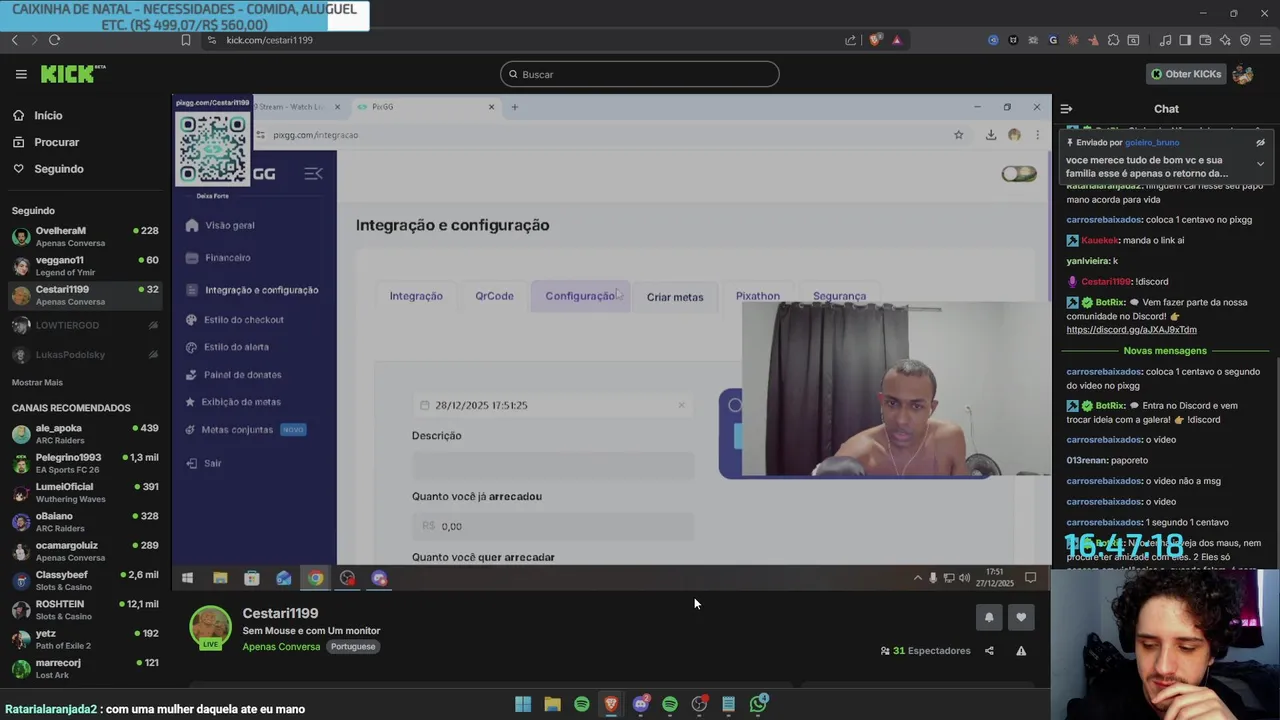
Task: Open ale_apoka recommended channel
Action: (x=85, y=434)
